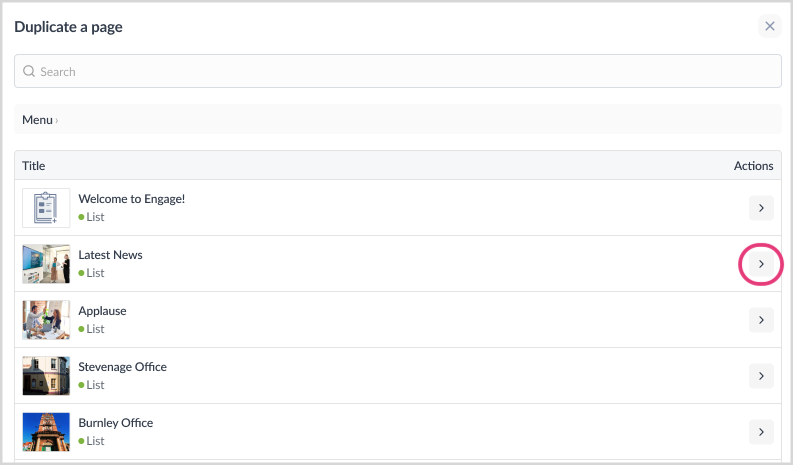Click the Burnley Office arrow button
This screenshot has width=793, height=465.
tap(761, 432)
